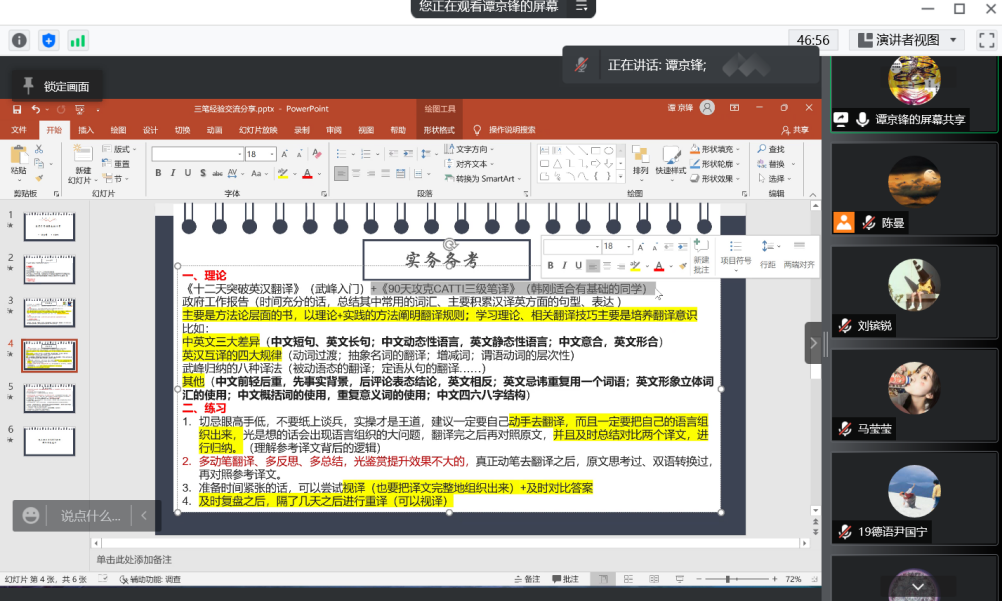Toggle Italic in the floating mini toolbar

pos(564,265)
